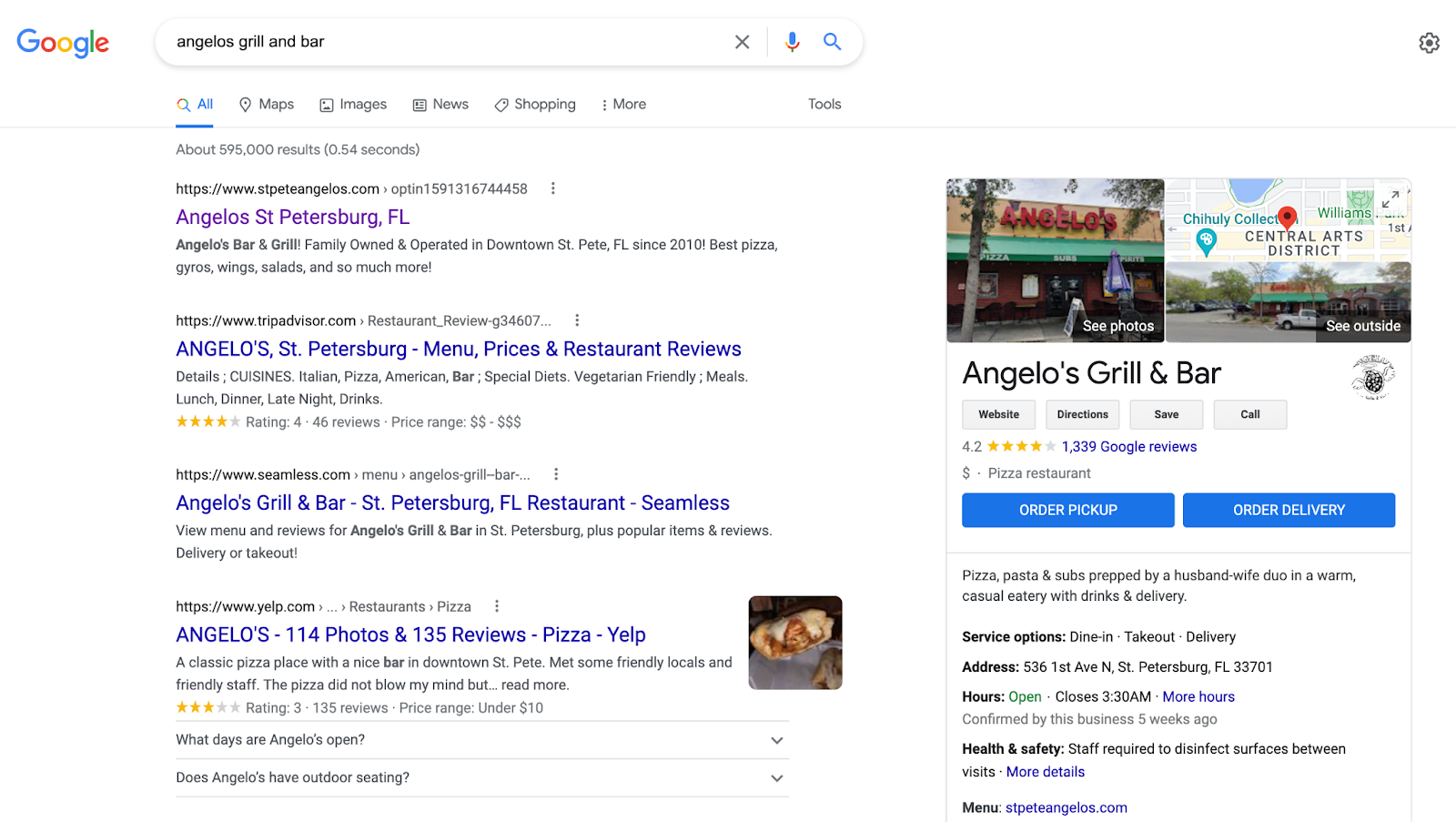Click the ORDER DELIVERY button
Image resolution: width=1456 pixels, height=822 pixels.
[x=1289, y=511]
